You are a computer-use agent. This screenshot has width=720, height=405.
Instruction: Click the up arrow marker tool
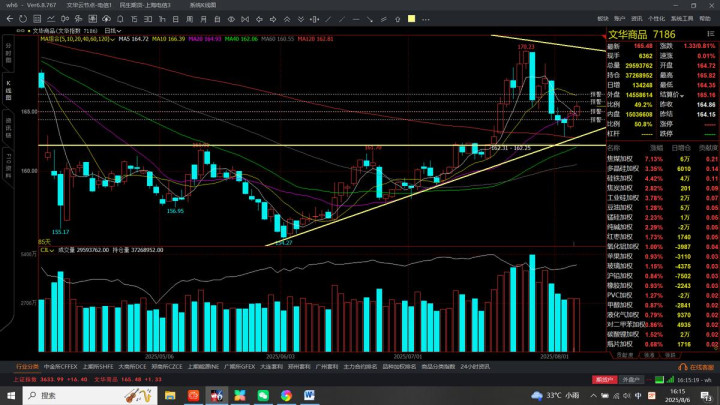[x=398, y=19]
